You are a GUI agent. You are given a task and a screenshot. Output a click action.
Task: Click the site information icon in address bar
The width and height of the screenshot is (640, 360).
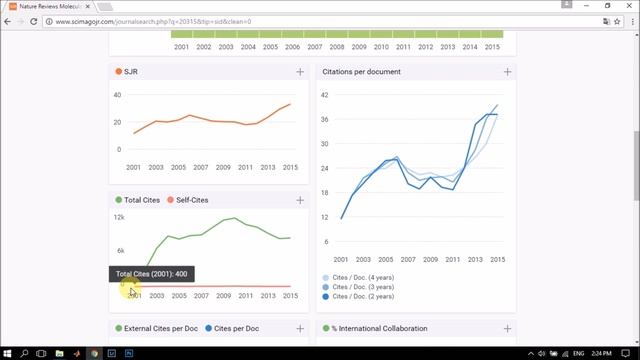click(x=49, y=22)
